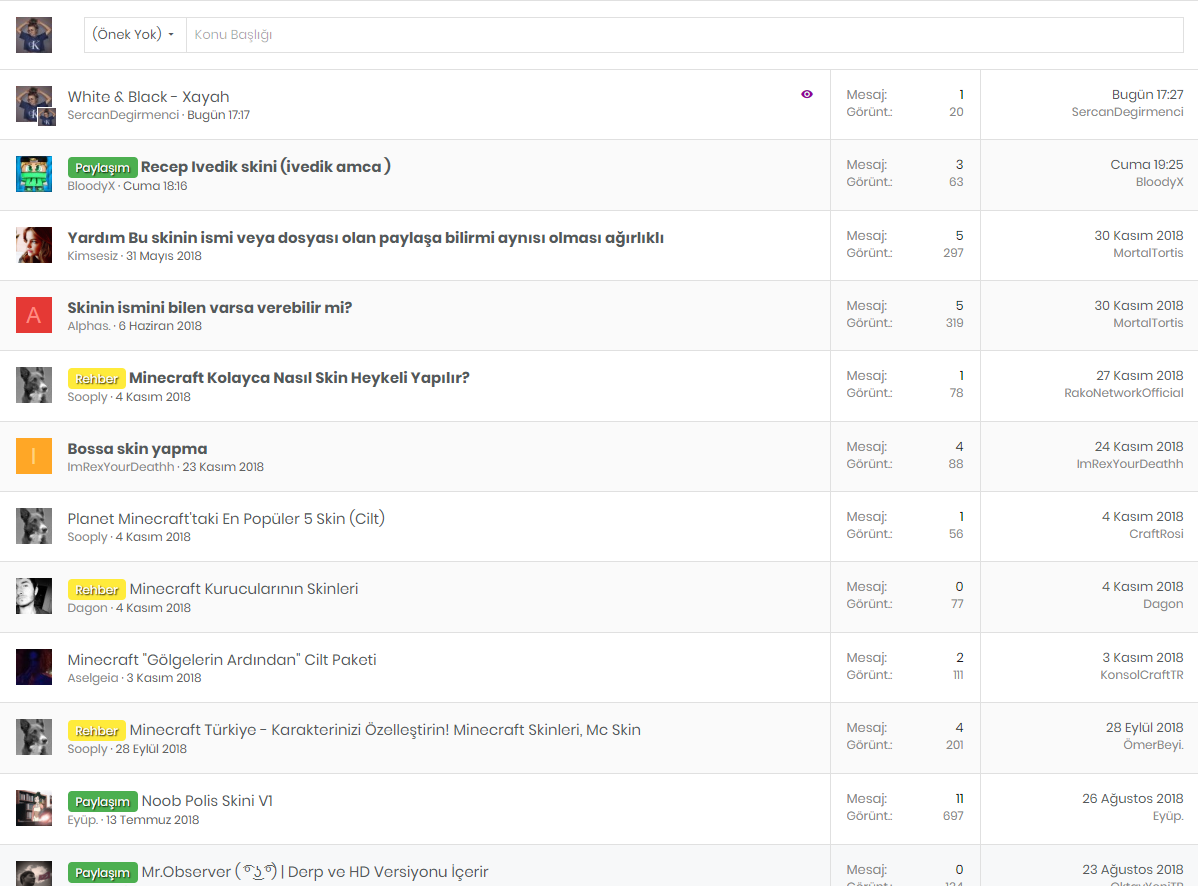The image size is (1198, 886).
Task: Filter by Paylaşım tag on Mr.Observer thread
Action: click(x=102, y=873)
